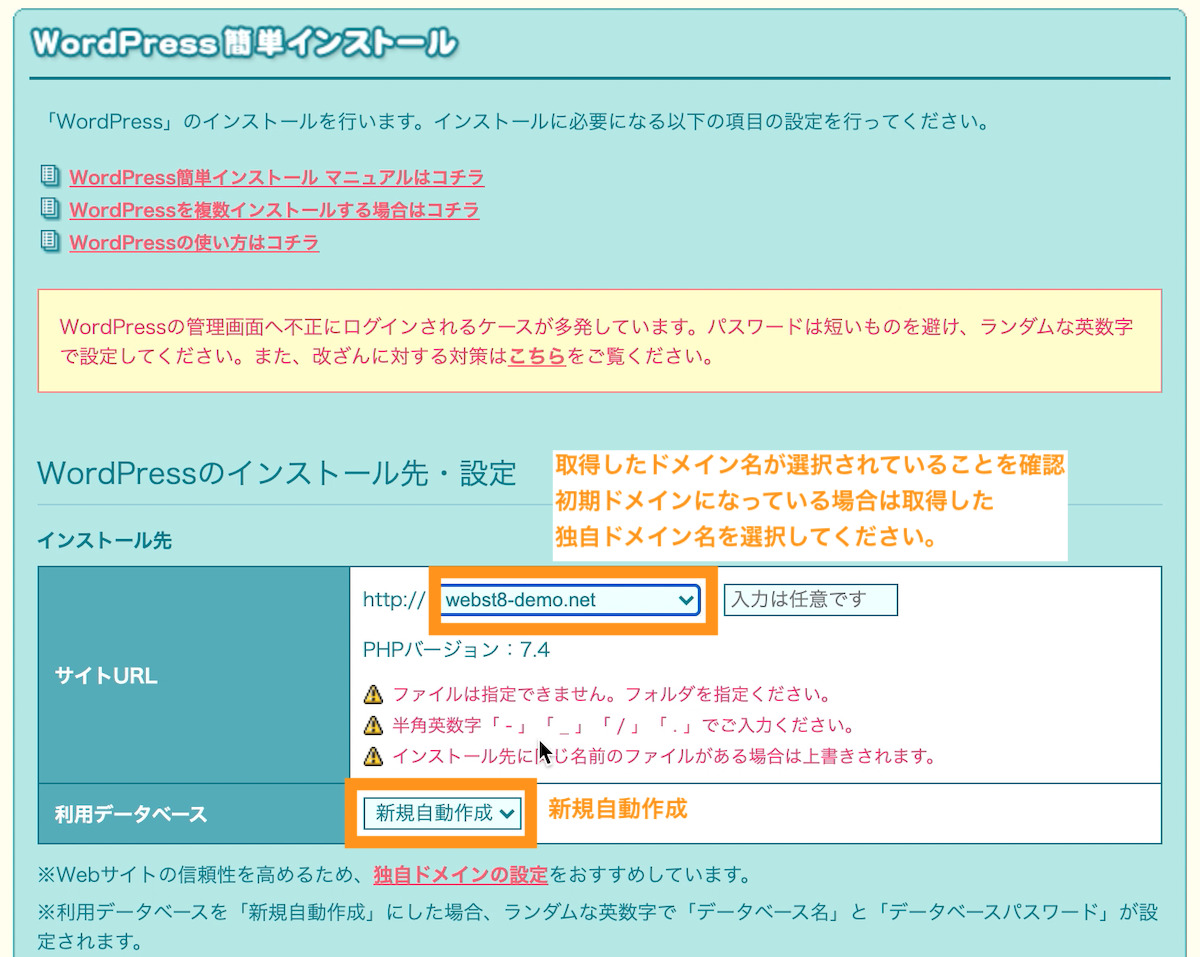This screenshot has height=957, width=1200.
Task: Open the WordPressの使い方はコチラ link
Action: coord(194,242)
